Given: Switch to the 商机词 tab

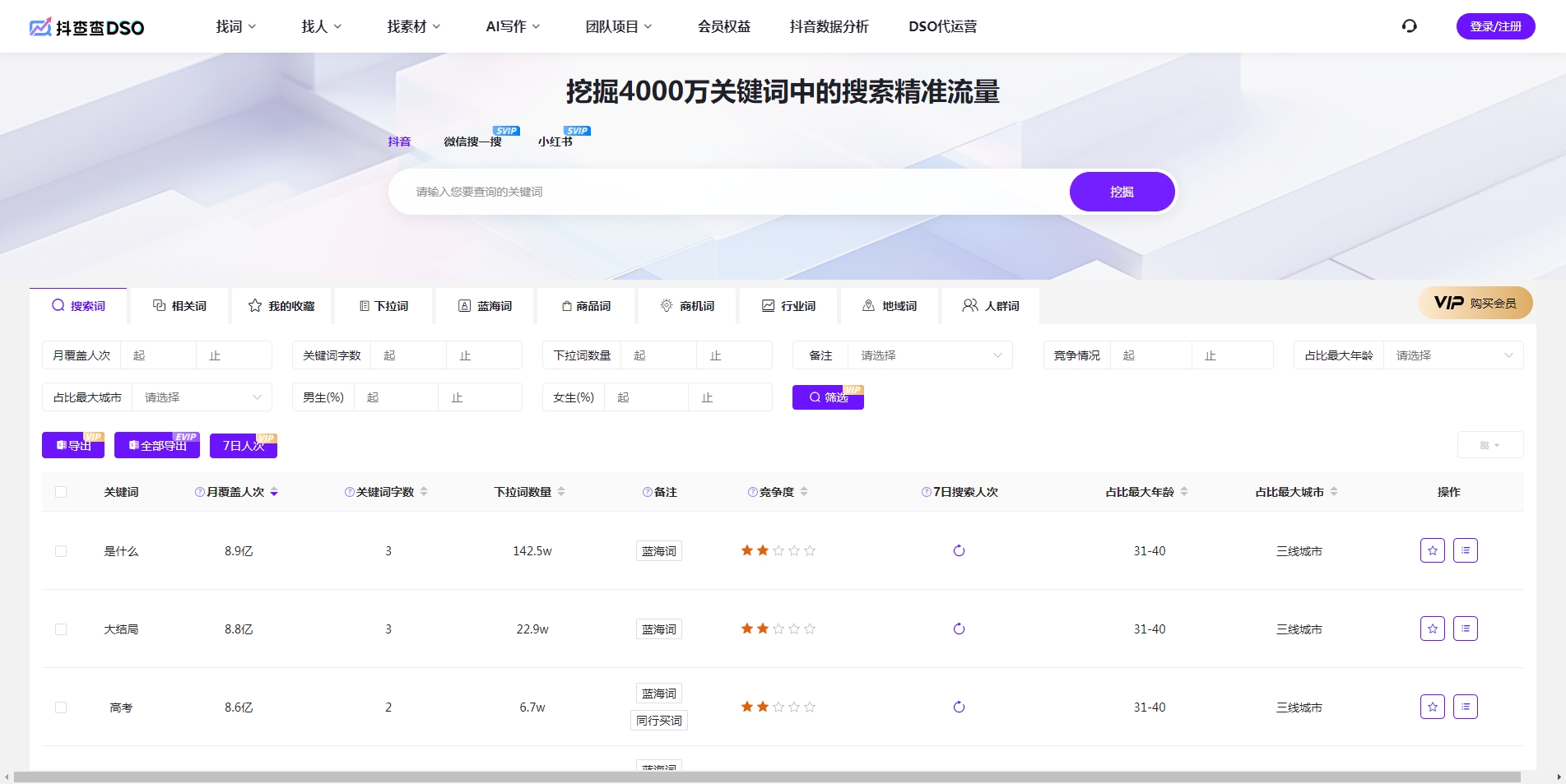Looking at the screenshot, I should (687, 306).
